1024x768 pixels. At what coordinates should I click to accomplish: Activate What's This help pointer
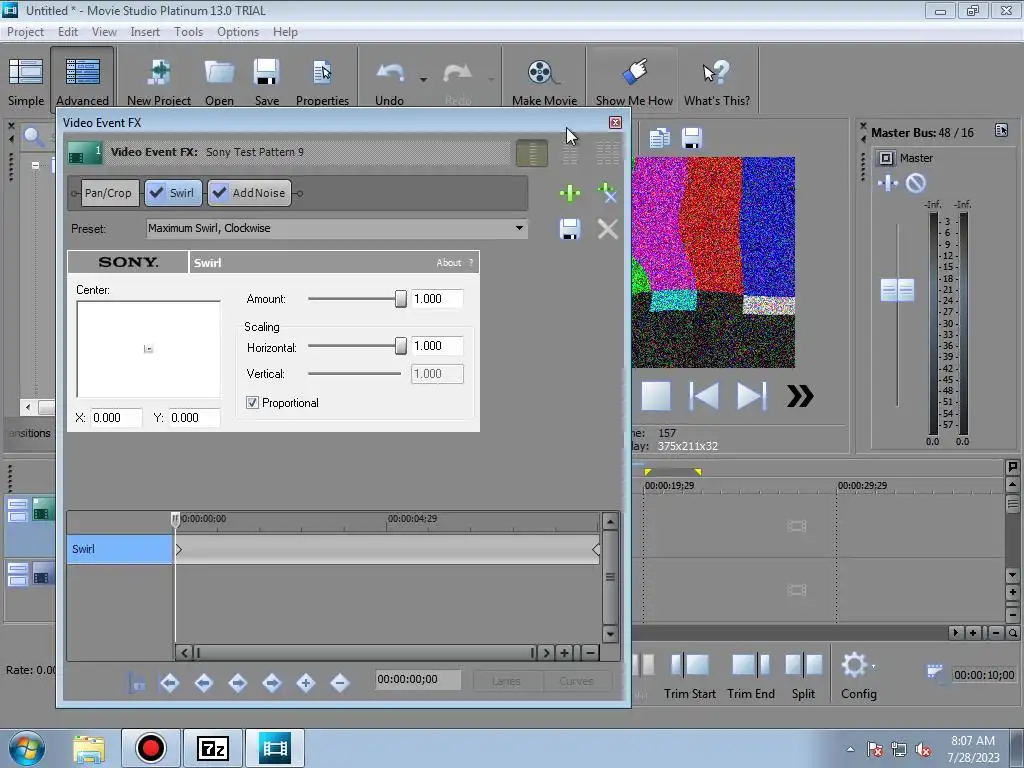(717, 81)
